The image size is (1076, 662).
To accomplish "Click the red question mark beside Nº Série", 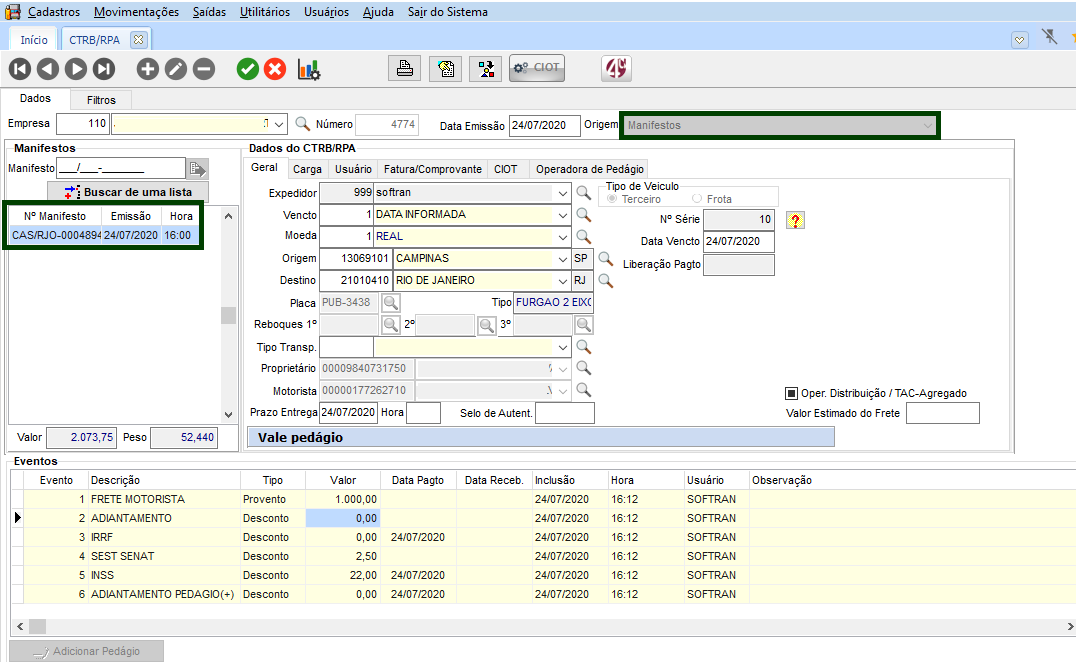I will click(x=795, y=220).
